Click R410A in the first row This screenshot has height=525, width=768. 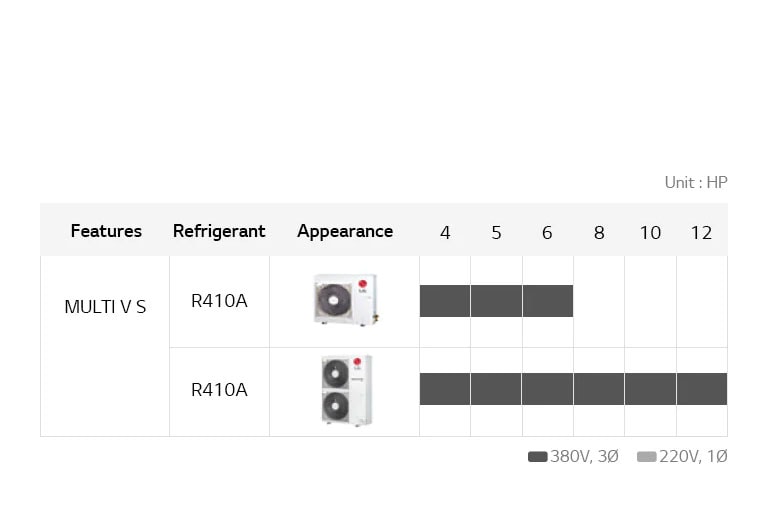pos(219,301)
